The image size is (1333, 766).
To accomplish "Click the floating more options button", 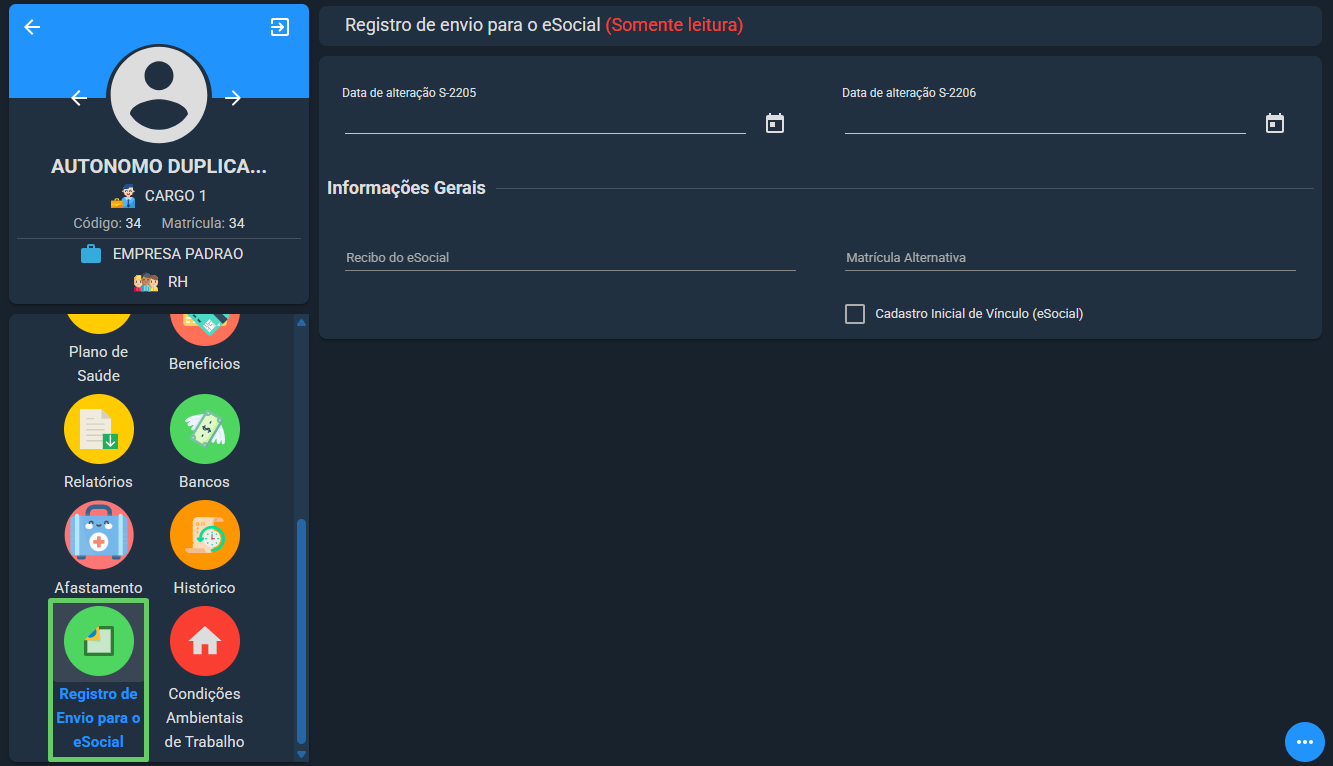I will [x=1304, y=742].
